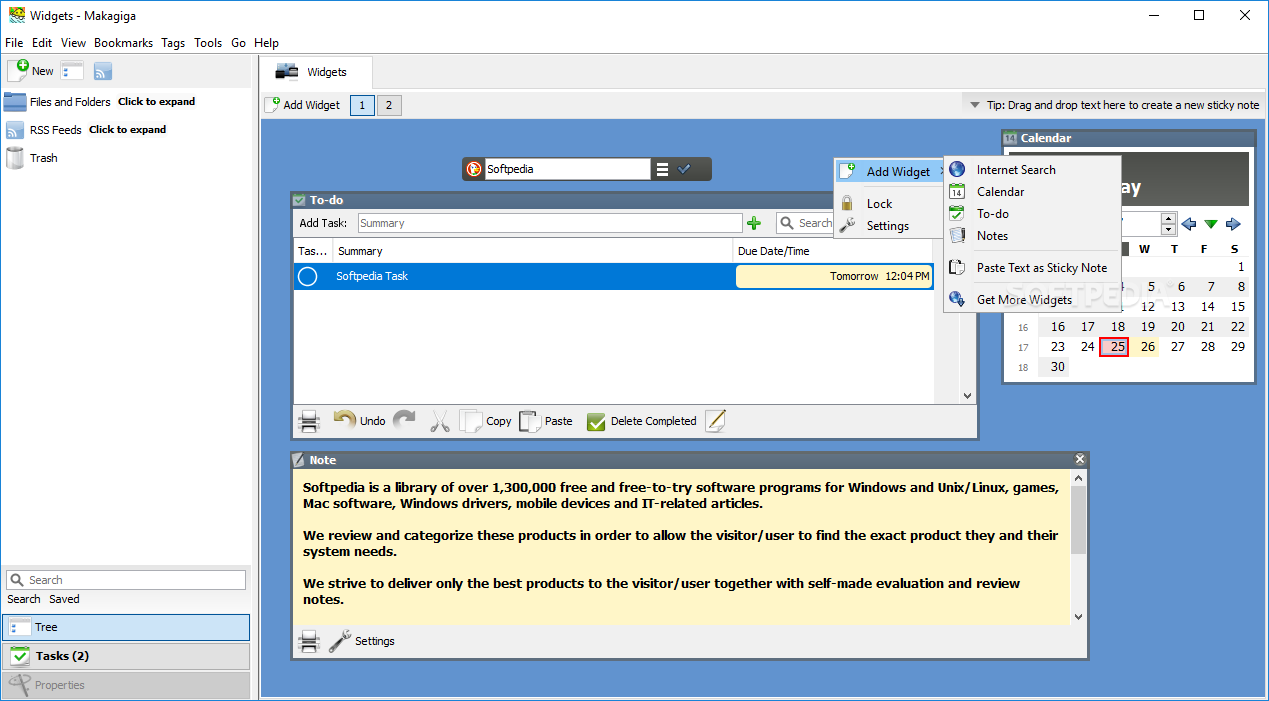Click Note scrollbar down arrow
Screen dimensions: 1269x701
coord(1078,617)
